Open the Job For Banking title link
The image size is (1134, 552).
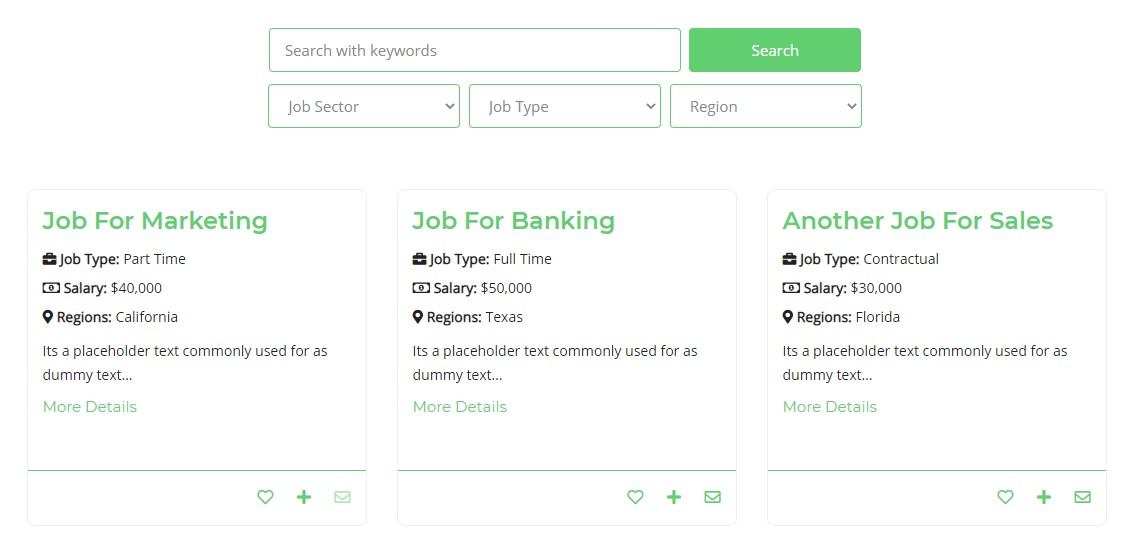[514, 221]
